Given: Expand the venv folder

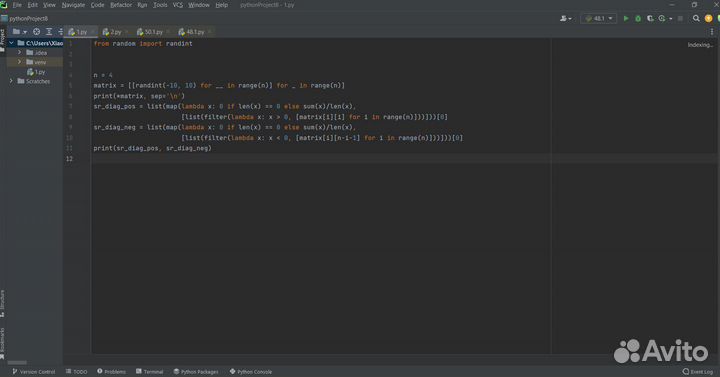Looking at the screenshot, I should (x=19, y=62).
